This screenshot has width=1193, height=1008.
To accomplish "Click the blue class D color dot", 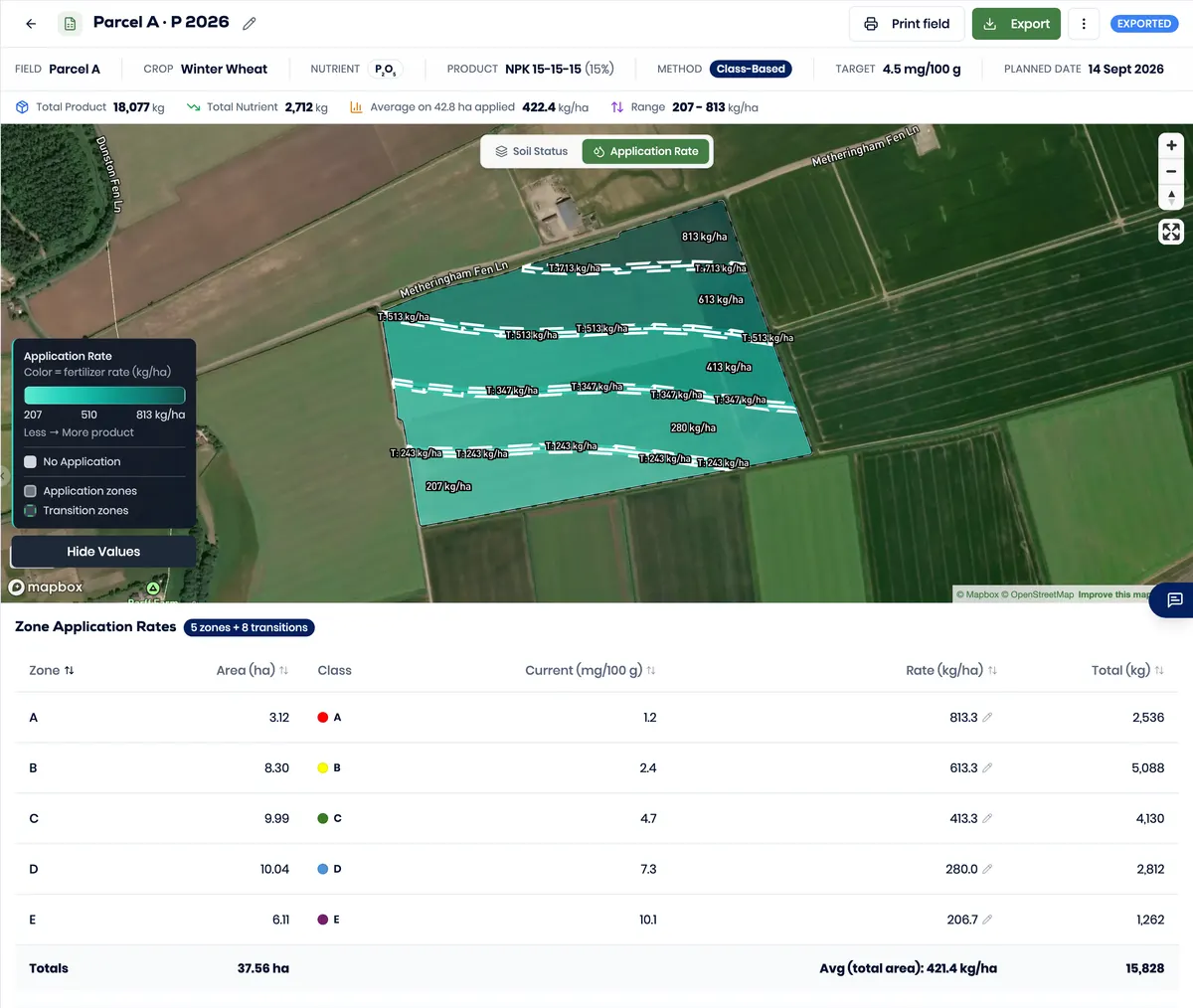I will pos(322,869).
